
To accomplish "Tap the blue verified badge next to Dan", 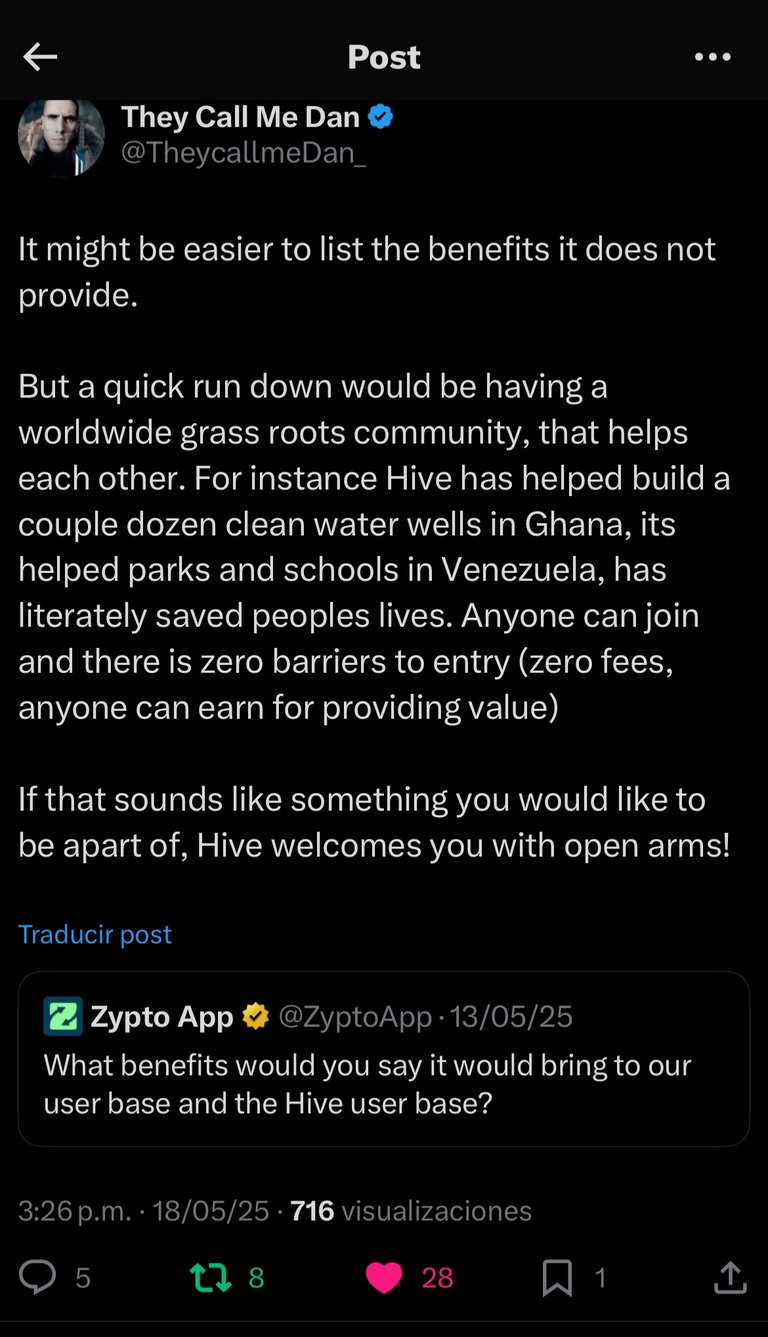I will click(x=381, y=117).
